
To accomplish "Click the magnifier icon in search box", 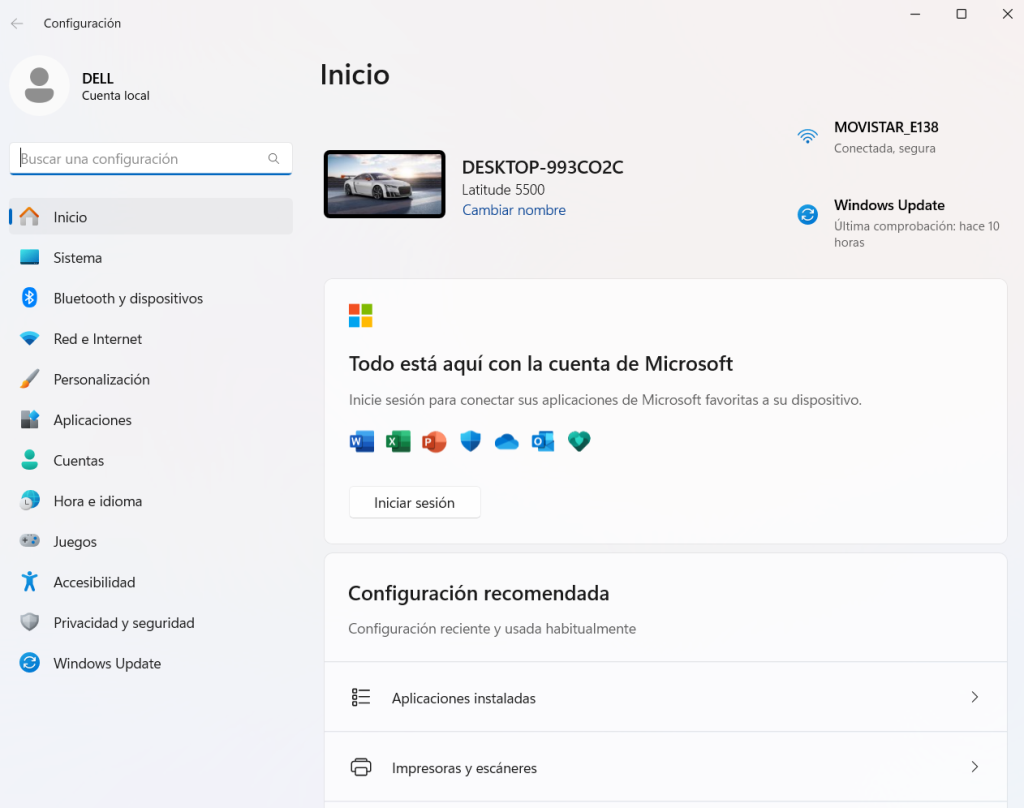I will tap(274, 159).
